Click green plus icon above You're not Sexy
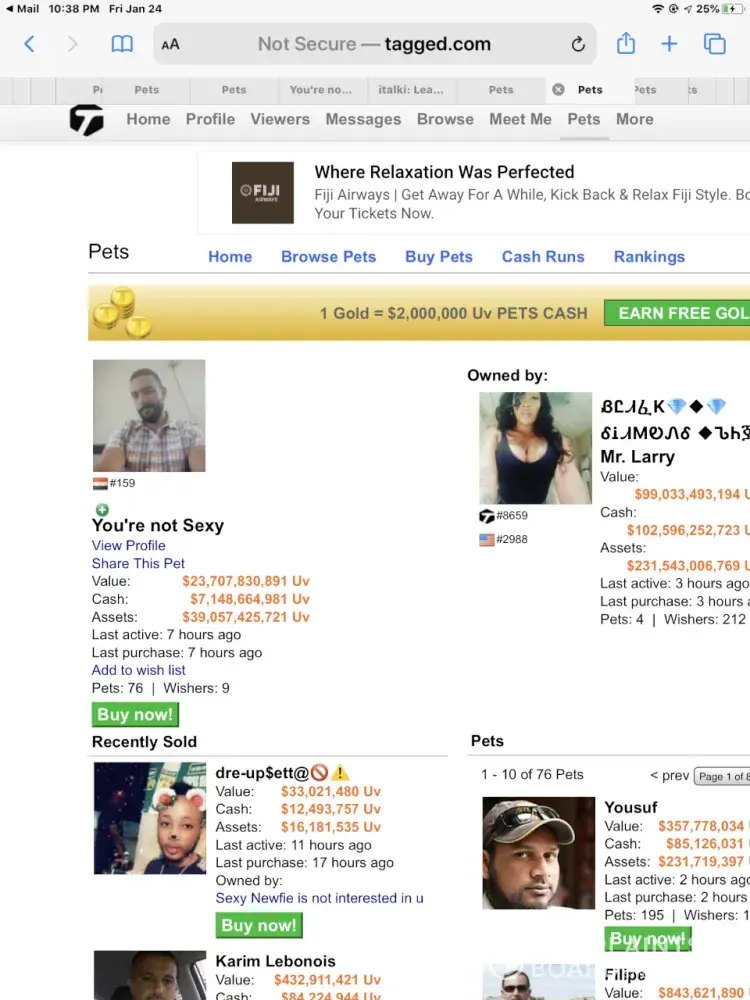 [x=102, y=510]
